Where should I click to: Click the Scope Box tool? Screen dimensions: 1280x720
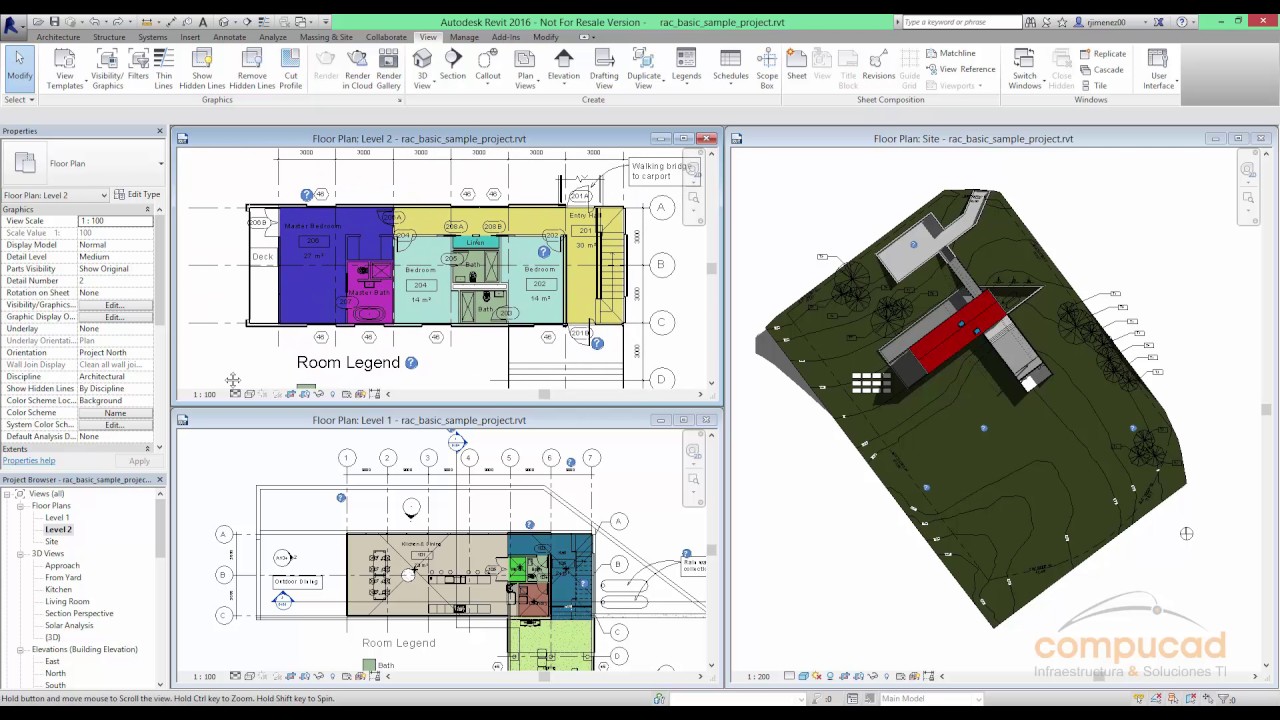click(767, 68)
